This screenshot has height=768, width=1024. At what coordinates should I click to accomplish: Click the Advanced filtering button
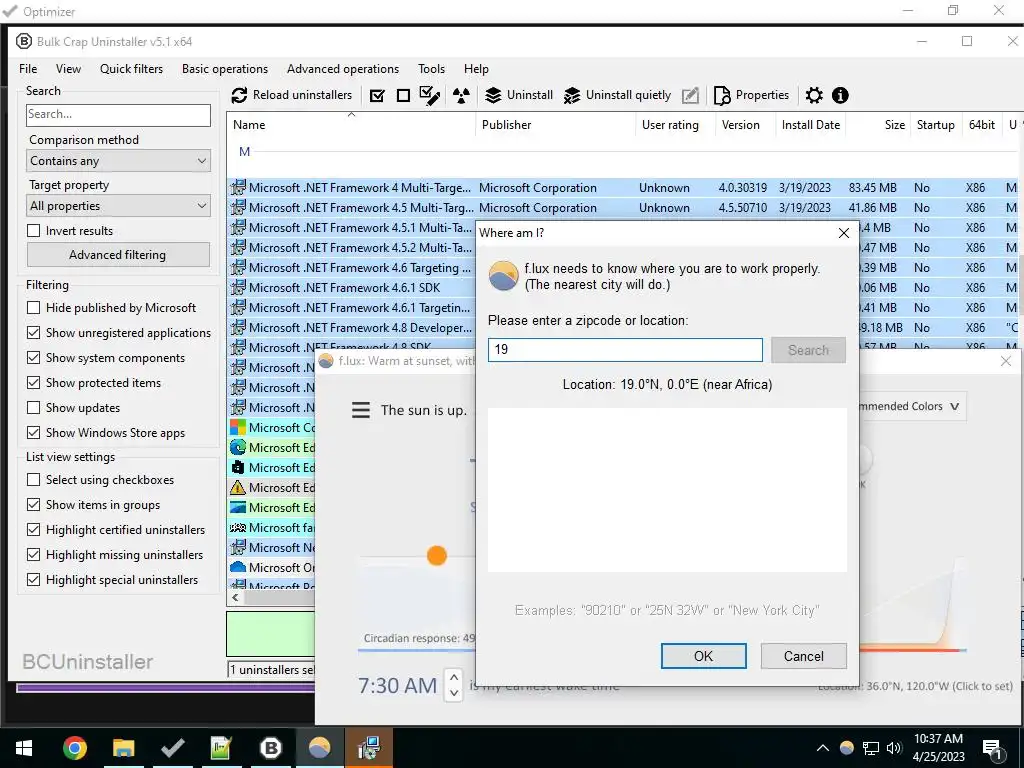tap(118, 255)
